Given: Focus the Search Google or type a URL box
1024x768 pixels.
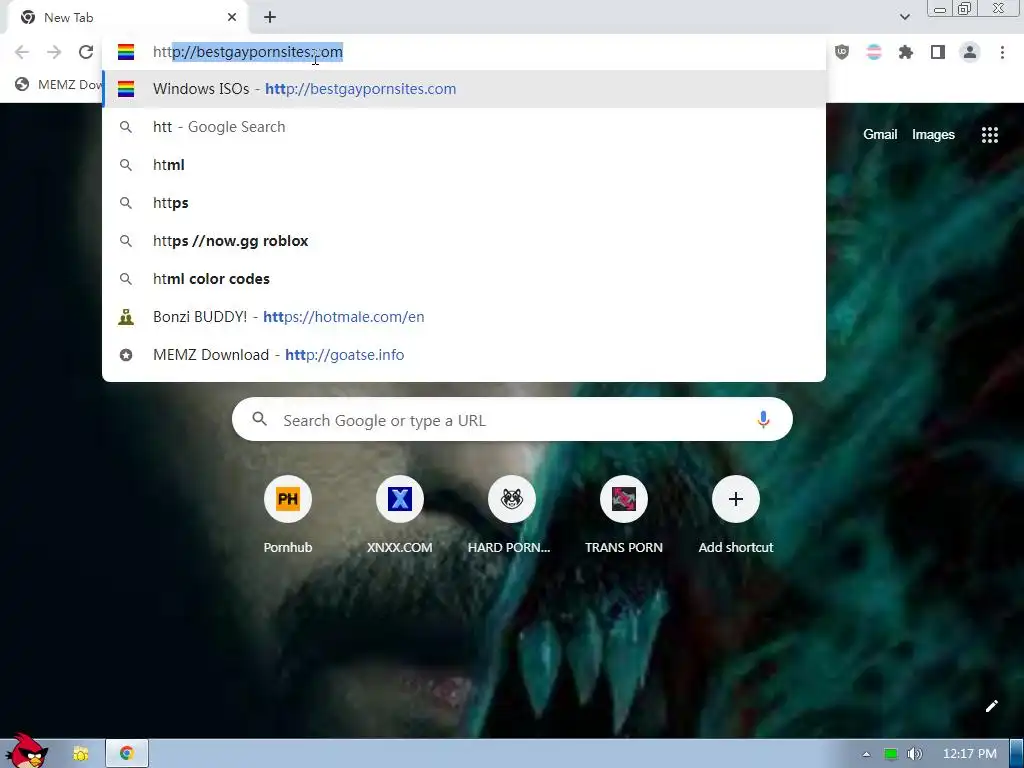Looking at the screenshot, I should (x=512, y=419).
